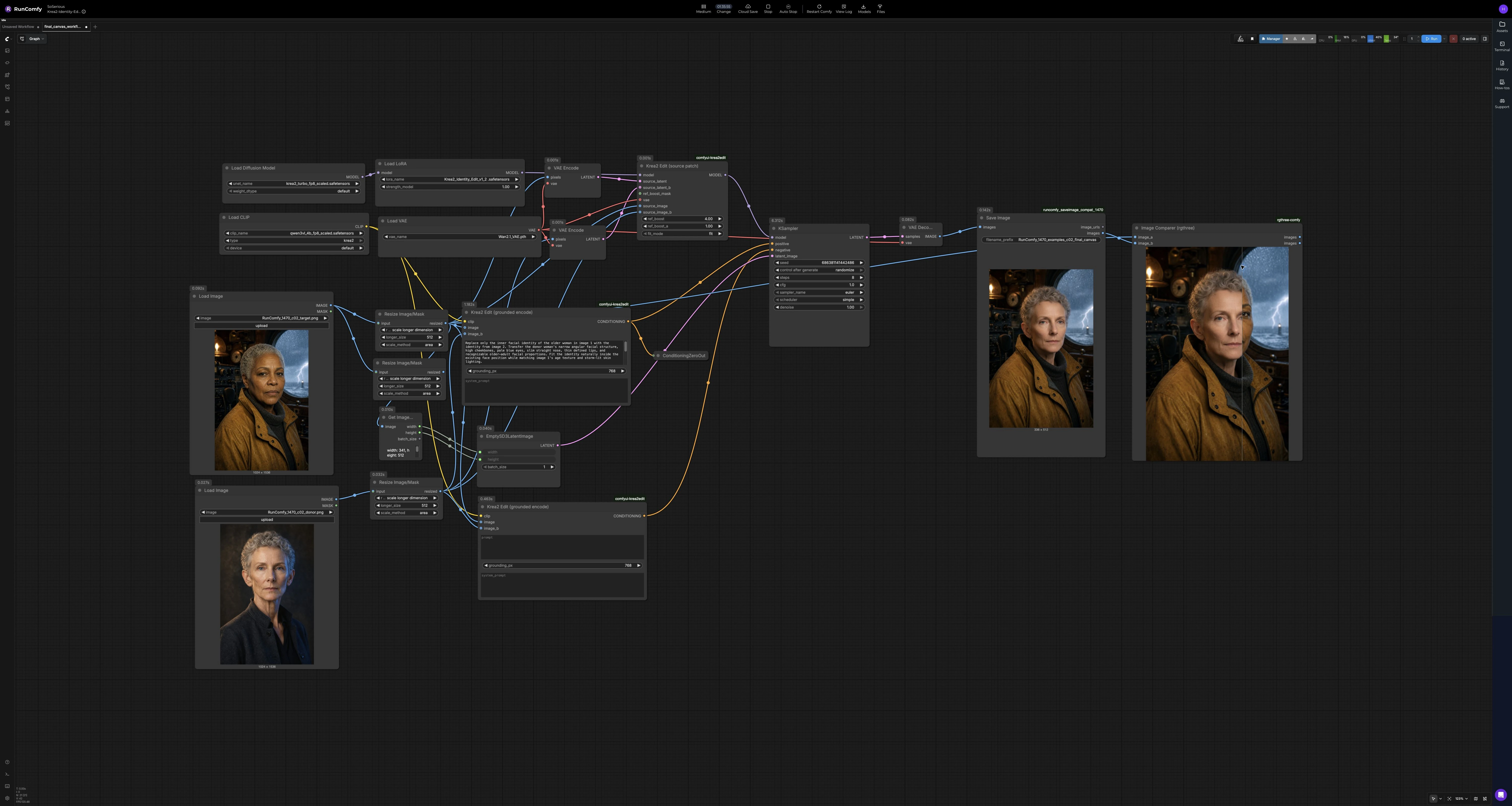The width and height of the screenshot is (1512, 806).
Task: Click the 01:35:55 Change timer
Action: [723, 9]
